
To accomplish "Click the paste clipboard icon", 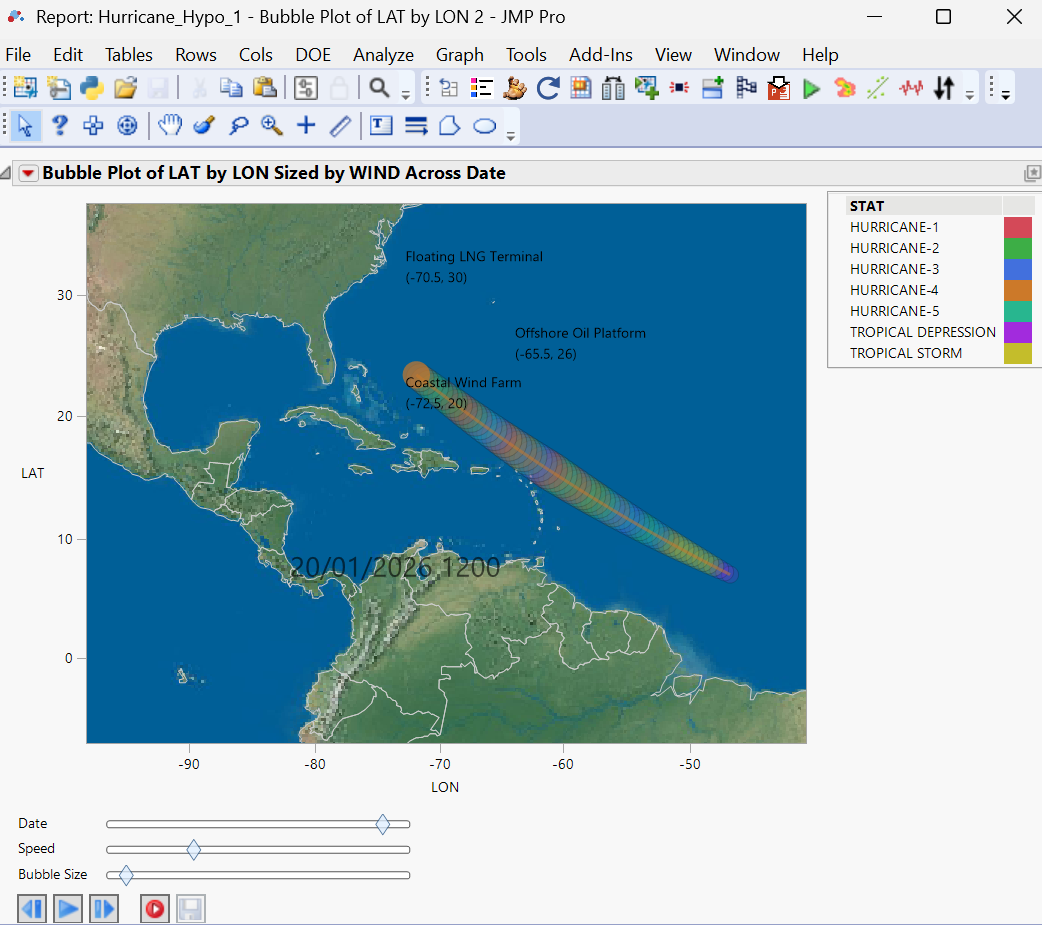I will pos(264,88).
